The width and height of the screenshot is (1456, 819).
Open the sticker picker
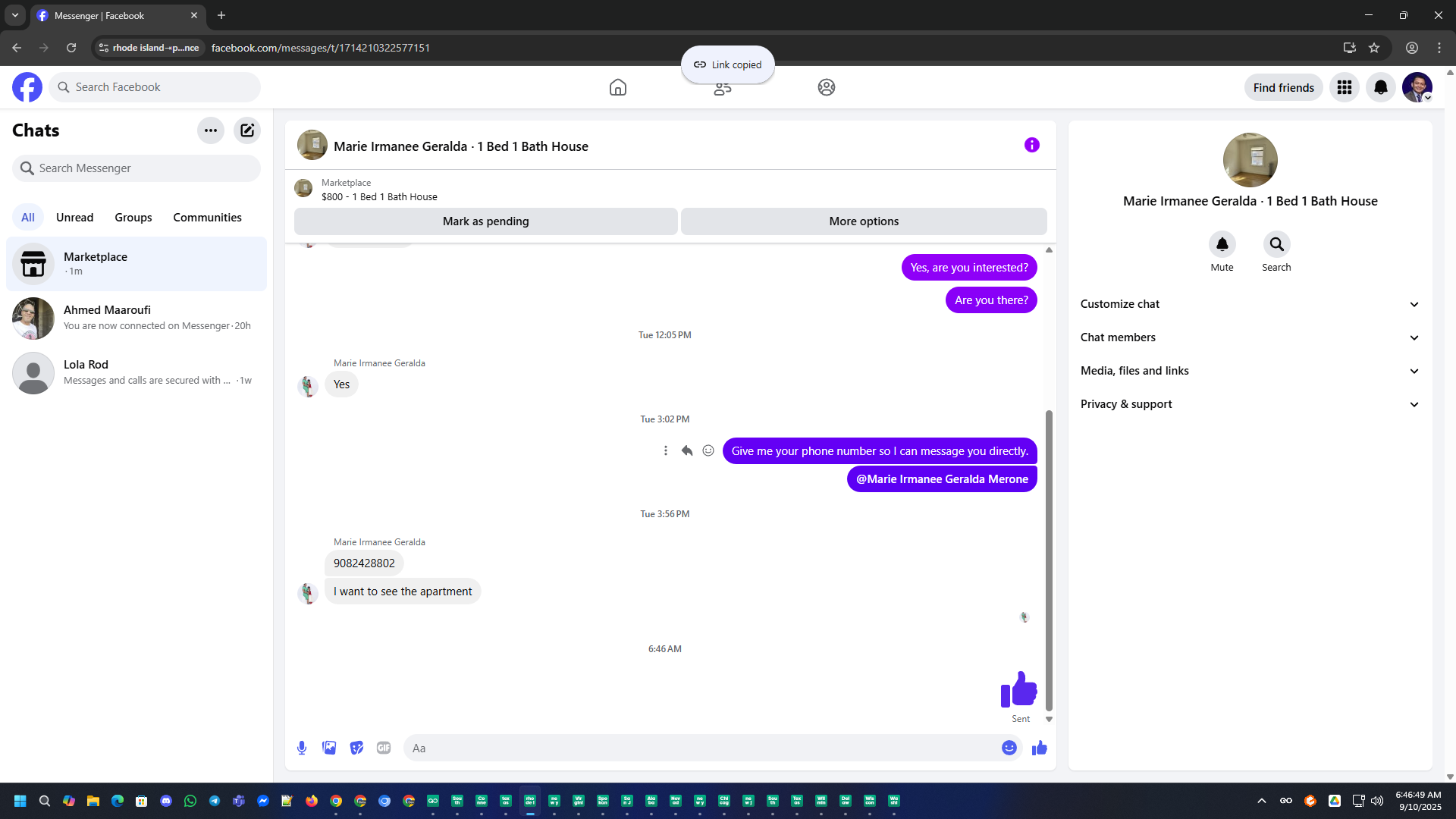pyautogui.click(x=356, y=748)
